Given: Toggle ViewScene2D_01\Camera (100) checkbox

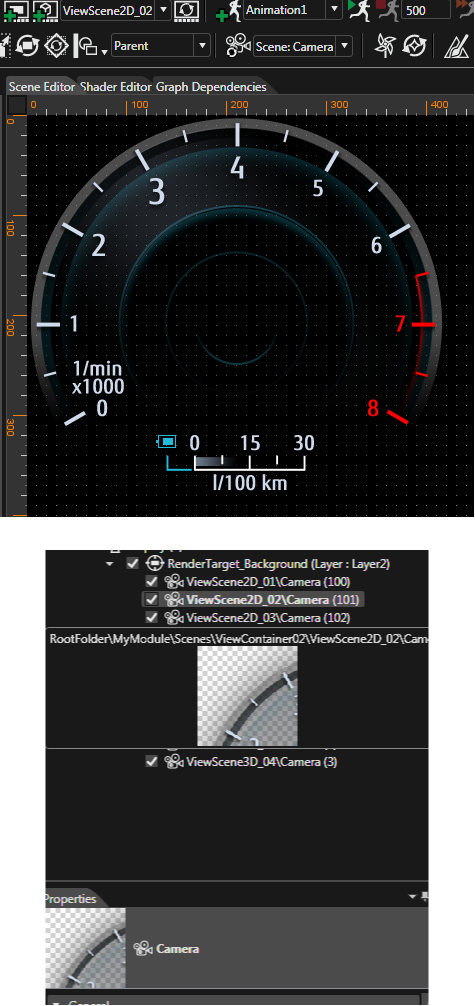Looking at the screenshot, I should point(151,582).
